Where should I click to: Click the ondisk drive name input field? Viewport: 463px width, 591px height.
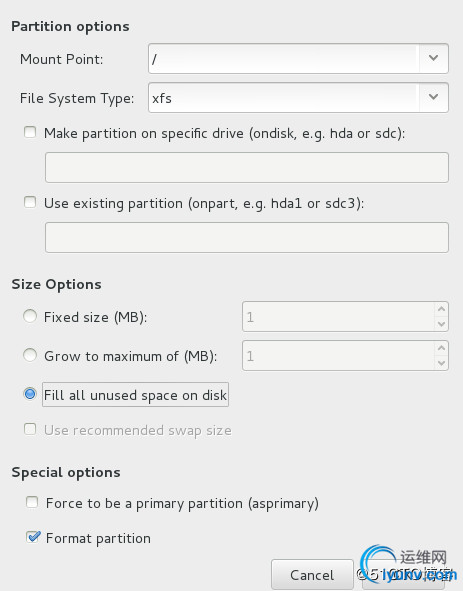coord(247,167)
